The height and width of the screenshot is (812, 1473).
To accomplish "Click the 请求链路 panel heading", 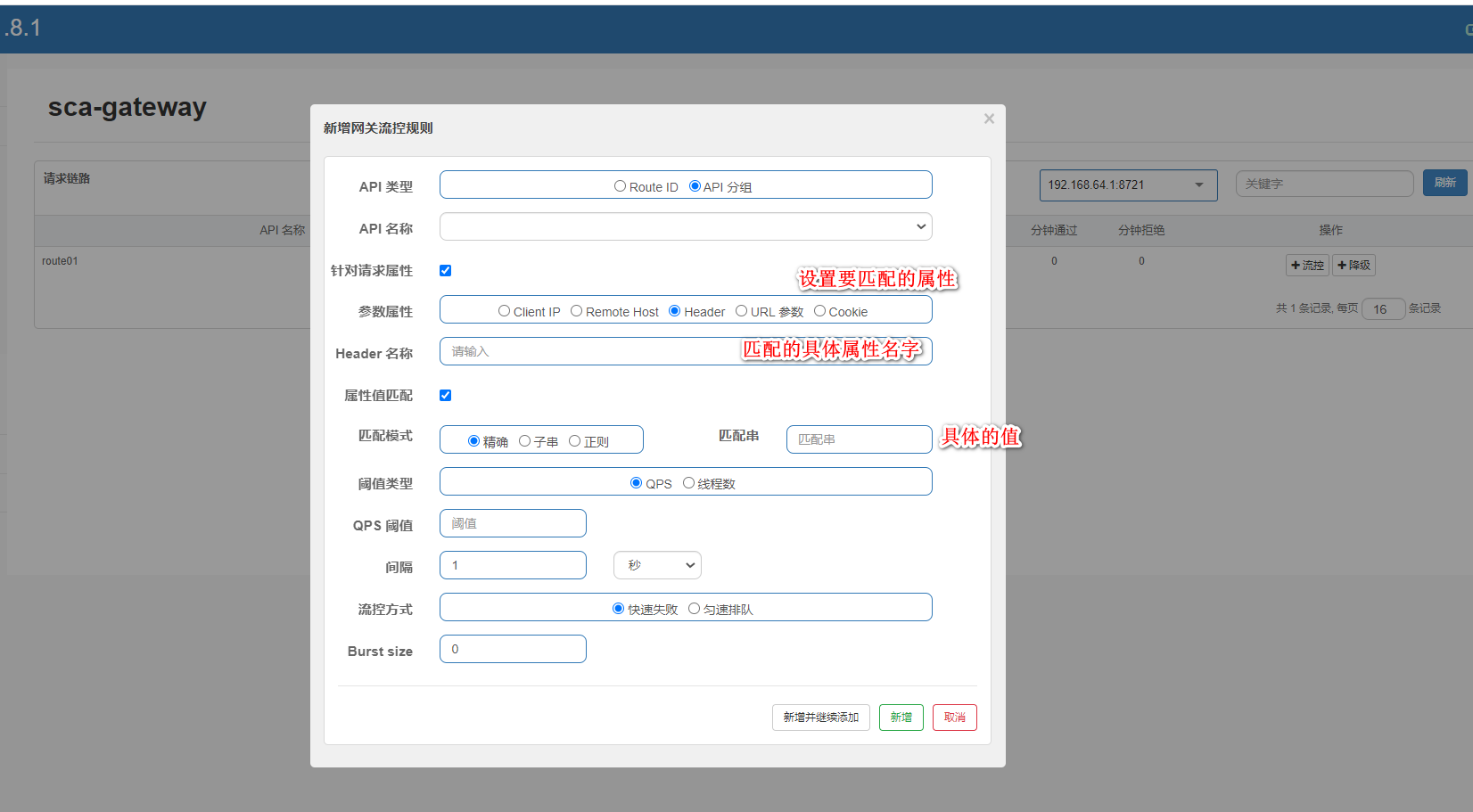I will click(67, 178).
